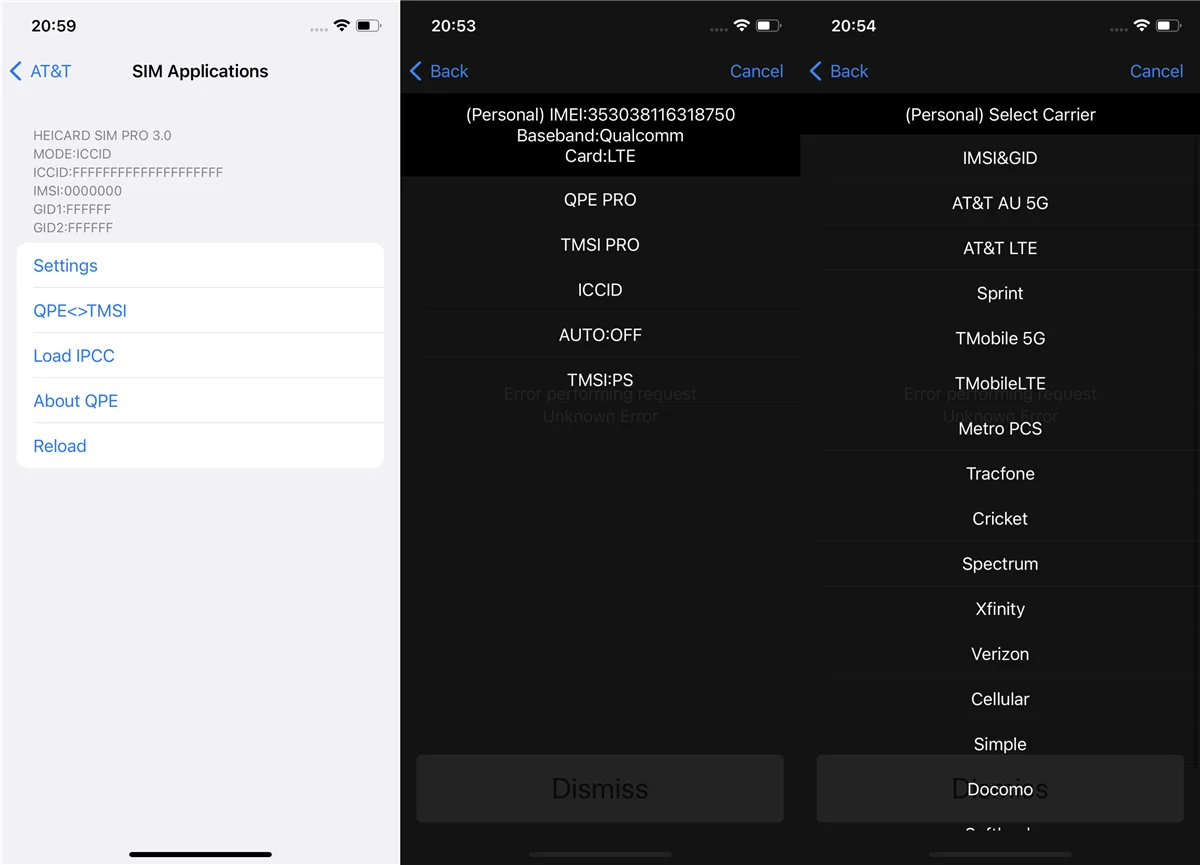
Task: Tap Cancel on the 20:53 screen
Action: point(756,71)
